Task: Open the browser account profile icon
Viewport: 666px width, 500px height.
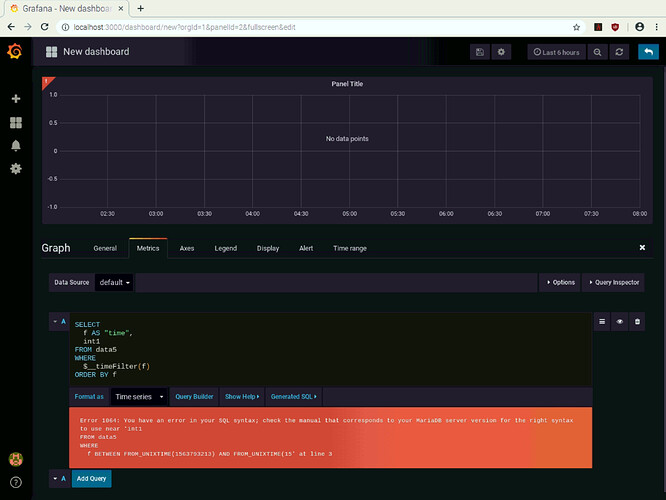Action: [640, 27]
